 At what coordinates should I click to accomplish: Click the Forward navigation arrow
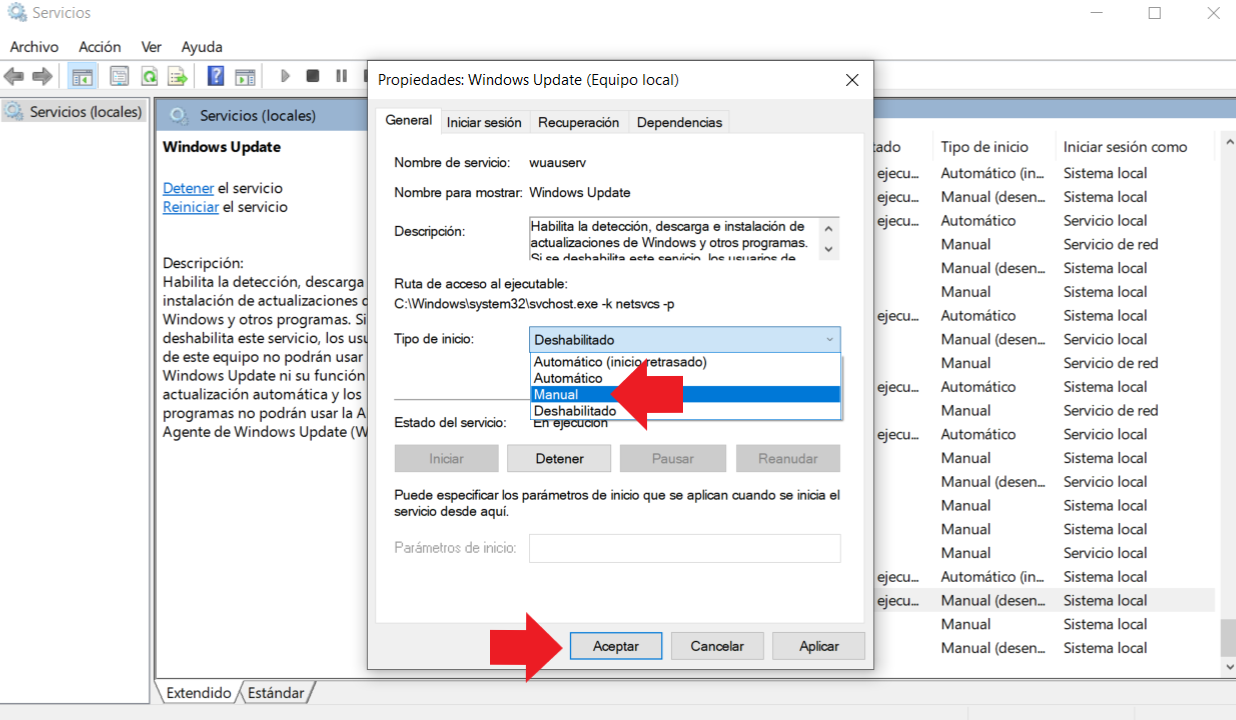41,75
